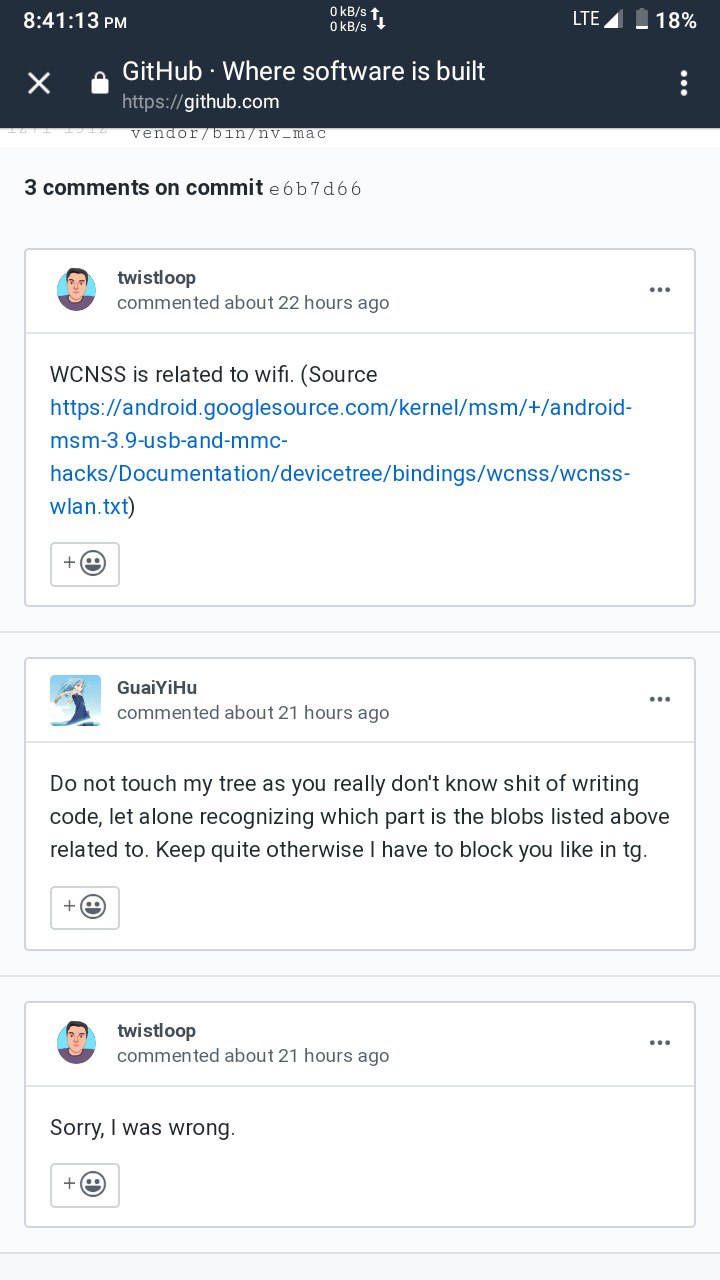Viewport: 720px width, 1280px height.
Task: Open GuaiYiHu username link
Action: coord(157,687)
